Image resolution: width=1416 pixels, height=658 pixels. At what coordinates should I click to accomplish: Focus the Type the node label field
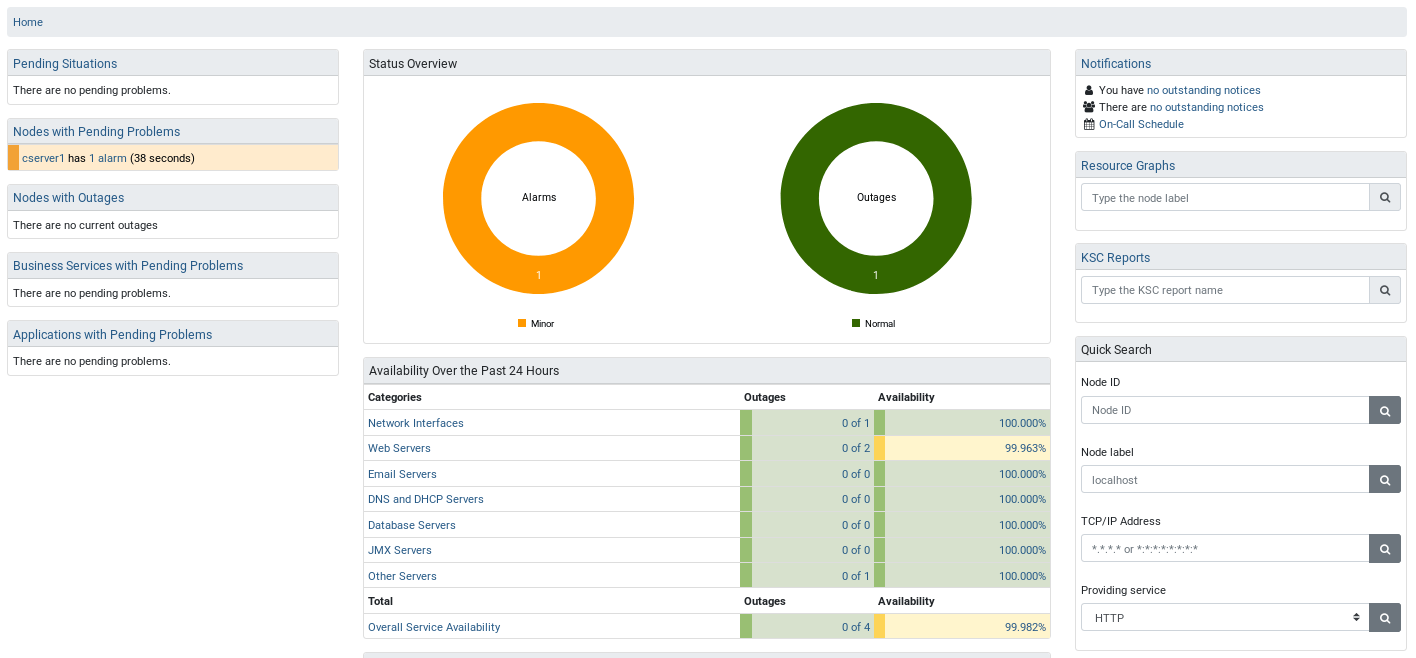(x=1224, y=198)
